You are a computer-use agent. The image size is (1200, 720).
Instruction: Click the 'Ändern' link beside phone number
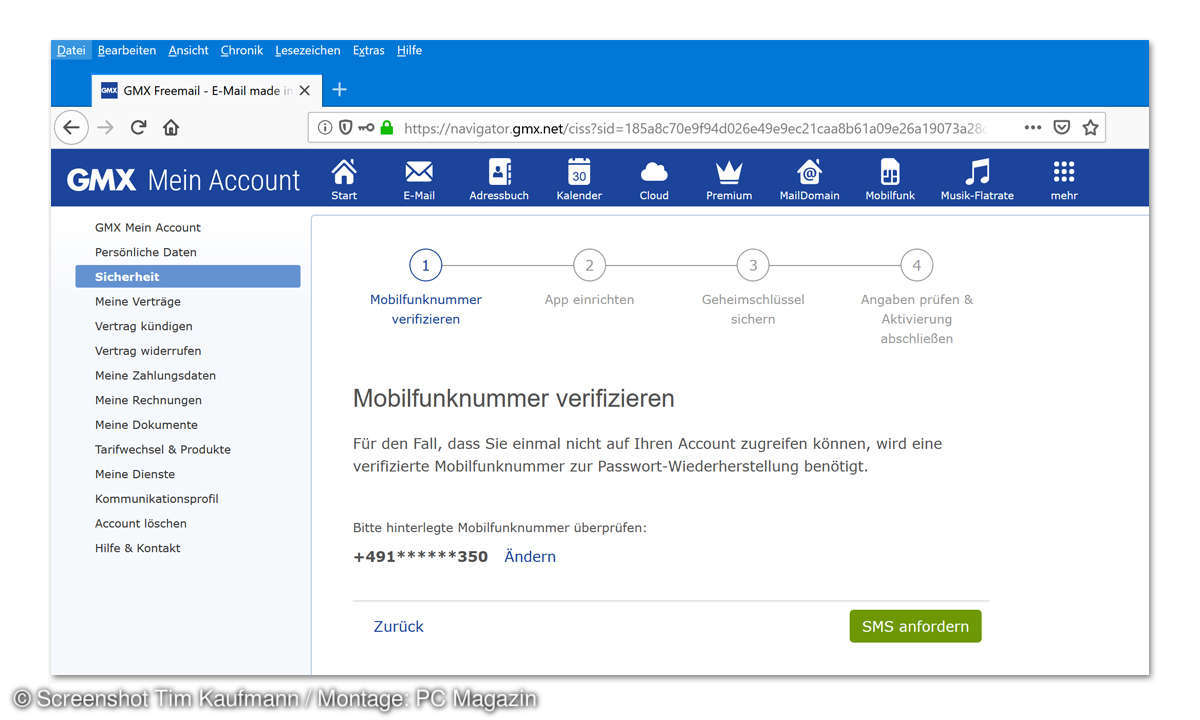(x=530, y=557)
